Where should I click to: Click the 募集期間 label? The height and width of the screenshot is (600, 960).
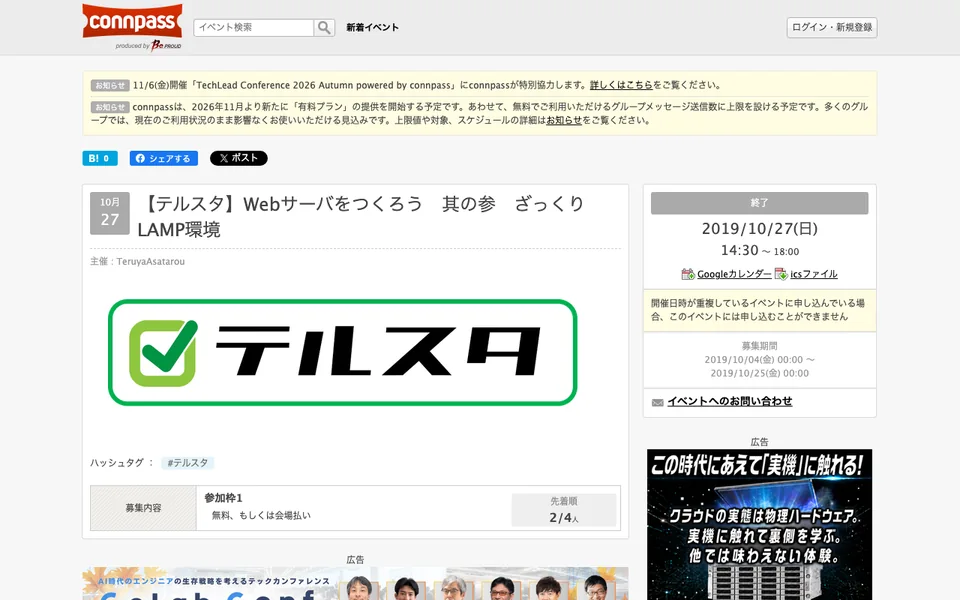click(x=759, y=346)
